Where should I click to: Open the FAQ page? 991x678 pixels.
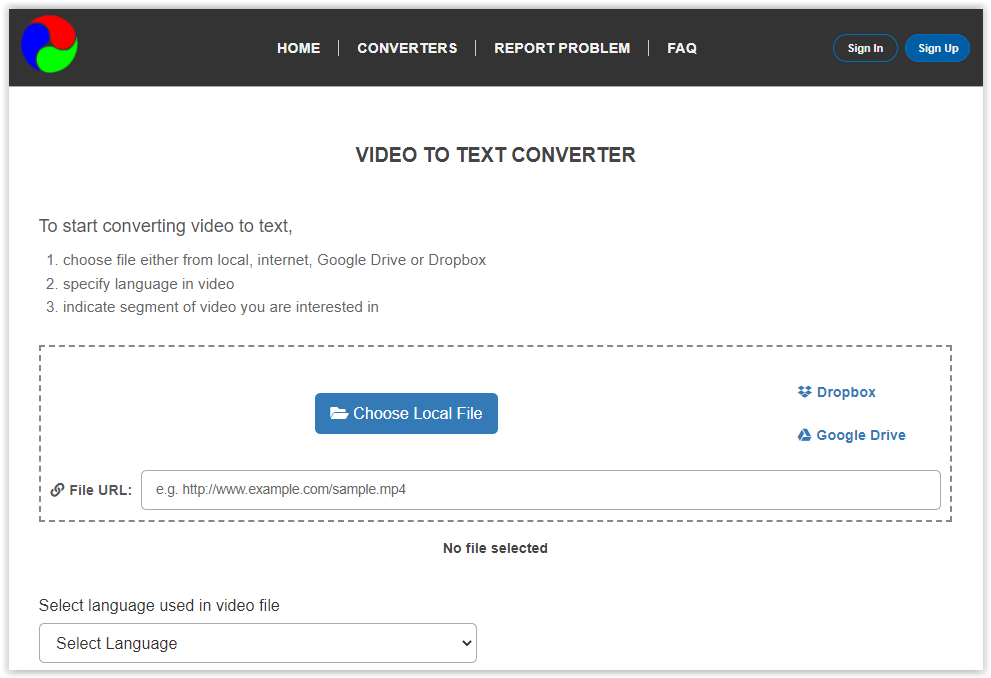click(682, 48)
